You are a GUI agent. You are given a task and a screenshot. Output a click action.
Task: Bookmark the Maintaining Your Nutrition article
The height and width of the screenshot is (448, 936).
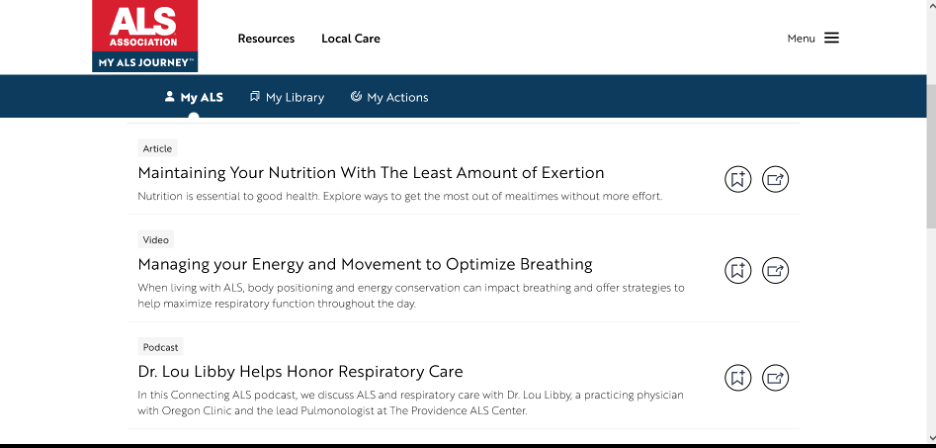(738, 179)
